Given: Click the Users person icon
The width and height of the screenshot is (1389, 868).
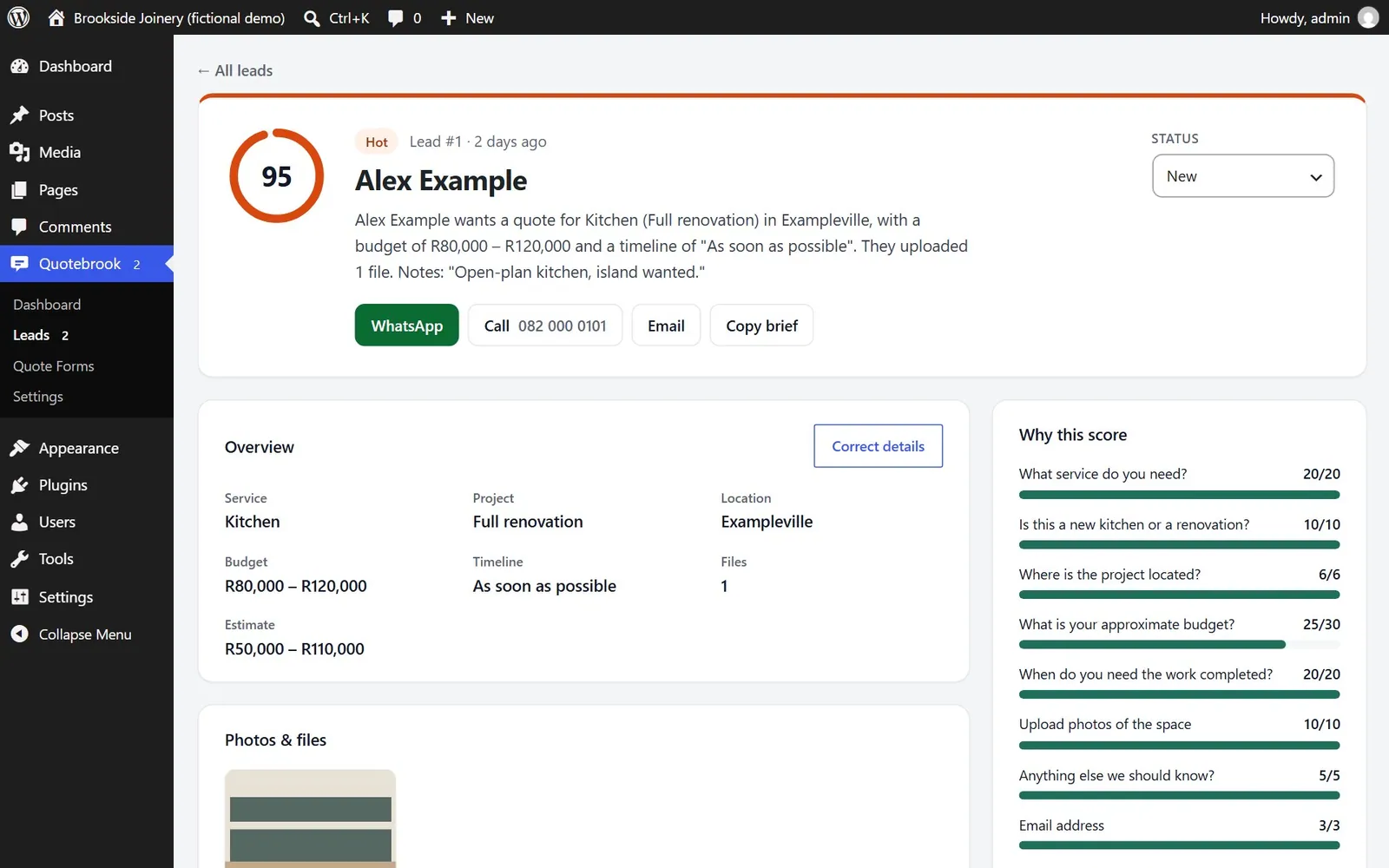Looking at the screenshot, I should click(19, 523).
